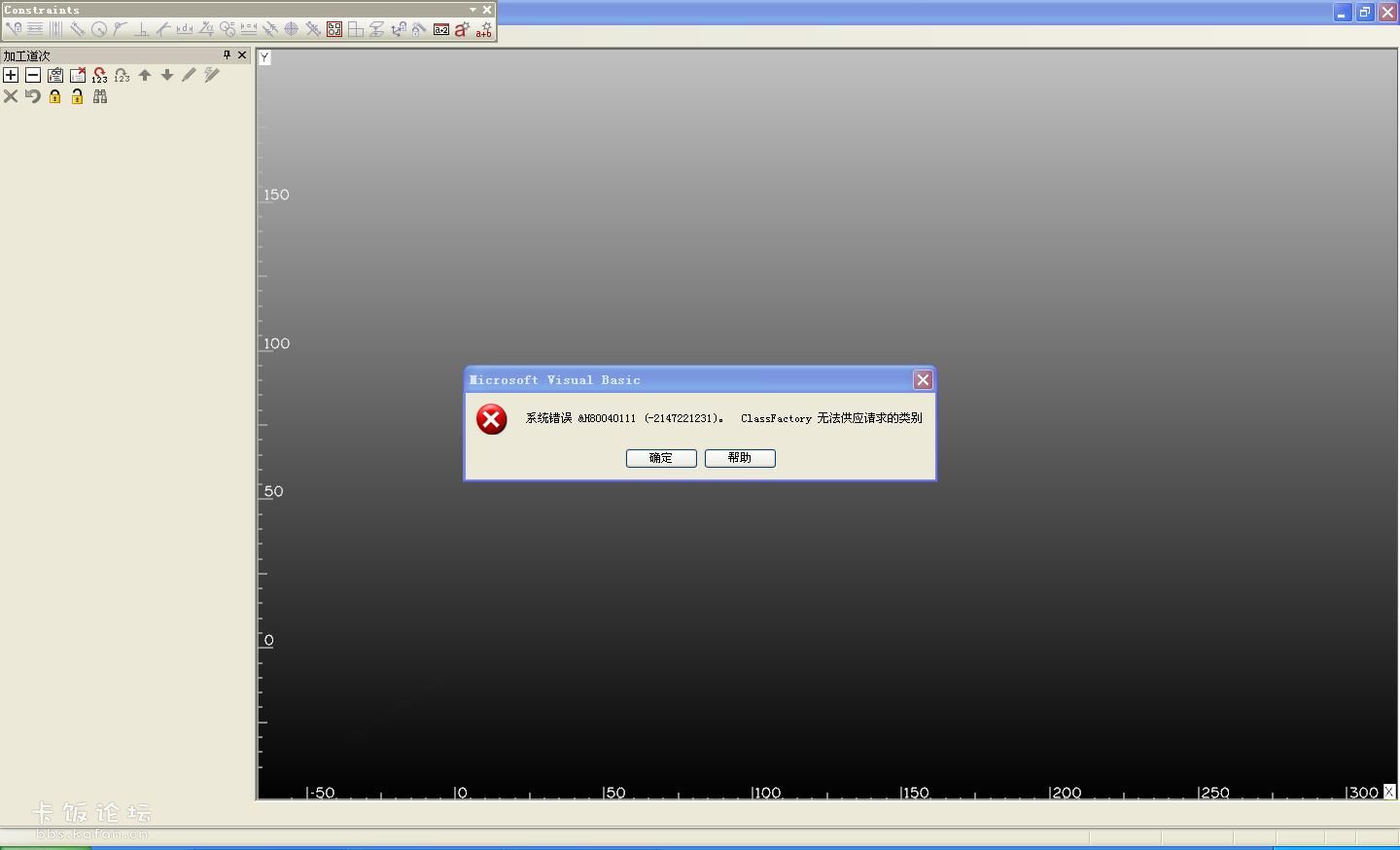Screen dimensions: 1400x850
Task: Close the Constraints floating toolbar
Action: click(487, 10)
